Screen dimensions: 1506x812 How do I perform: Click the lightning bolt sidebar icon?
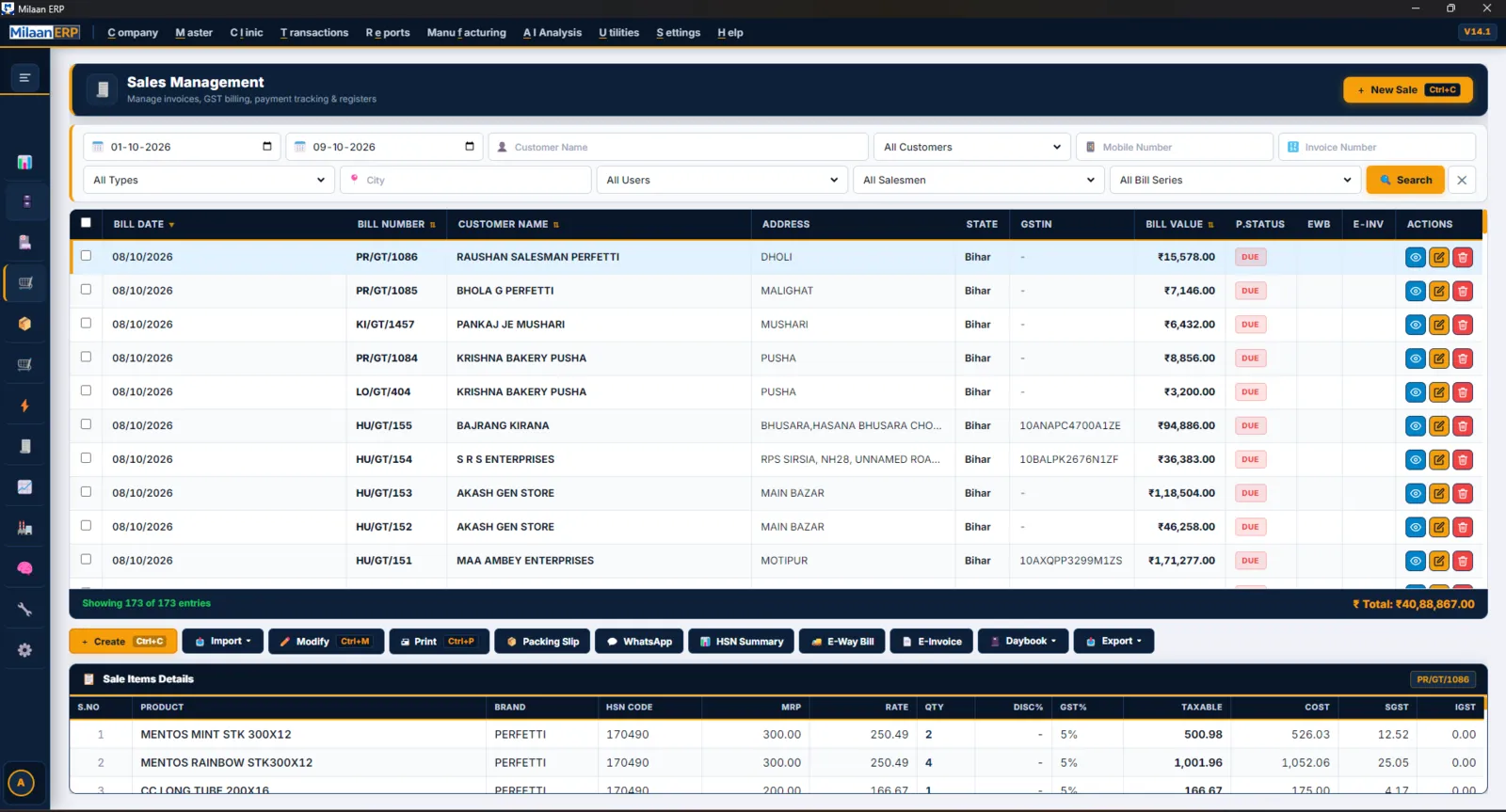point(24,406)
